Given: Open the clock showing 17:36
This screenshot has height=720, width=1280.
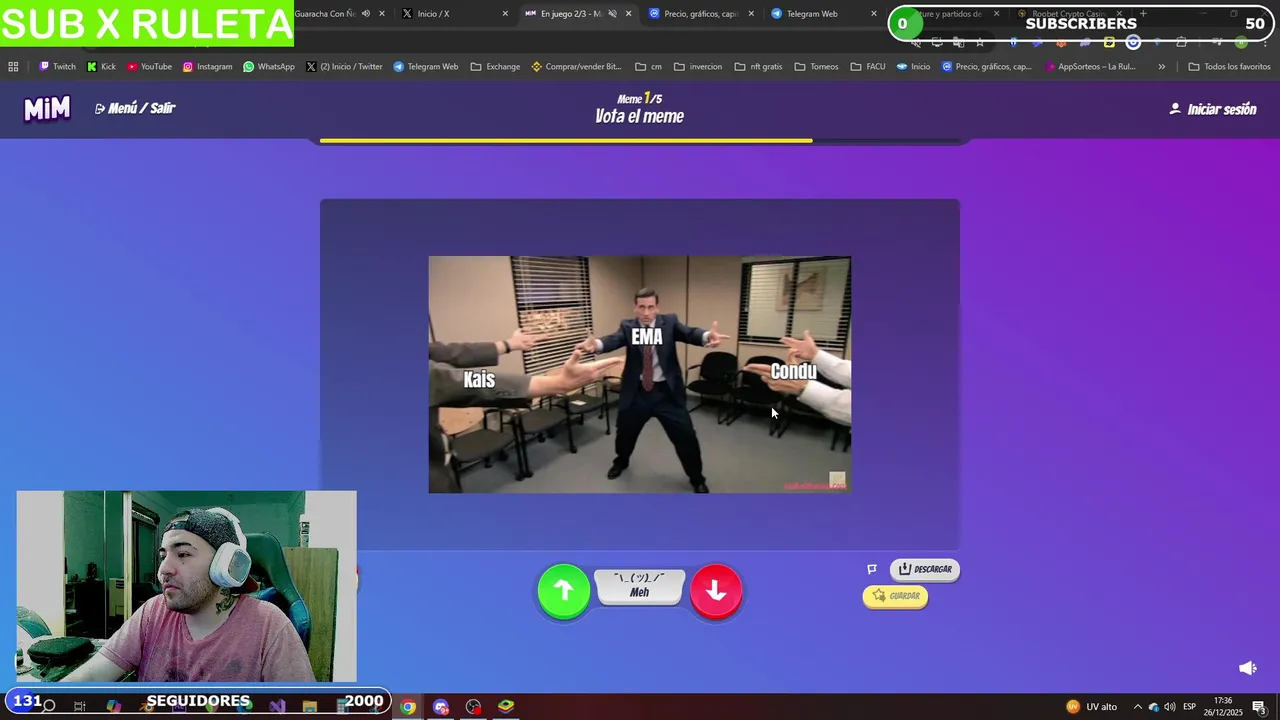Looking at the screenshot, I should click(x=1223, y=707).
